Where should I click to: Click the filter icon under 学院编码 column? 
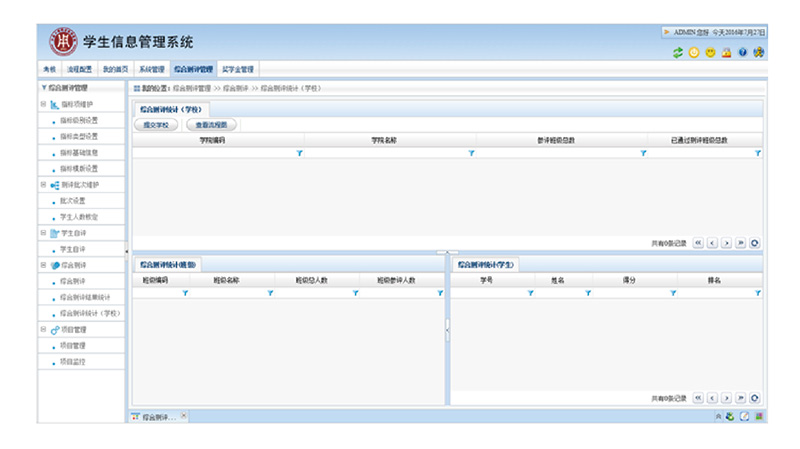[x=299, y=153]
